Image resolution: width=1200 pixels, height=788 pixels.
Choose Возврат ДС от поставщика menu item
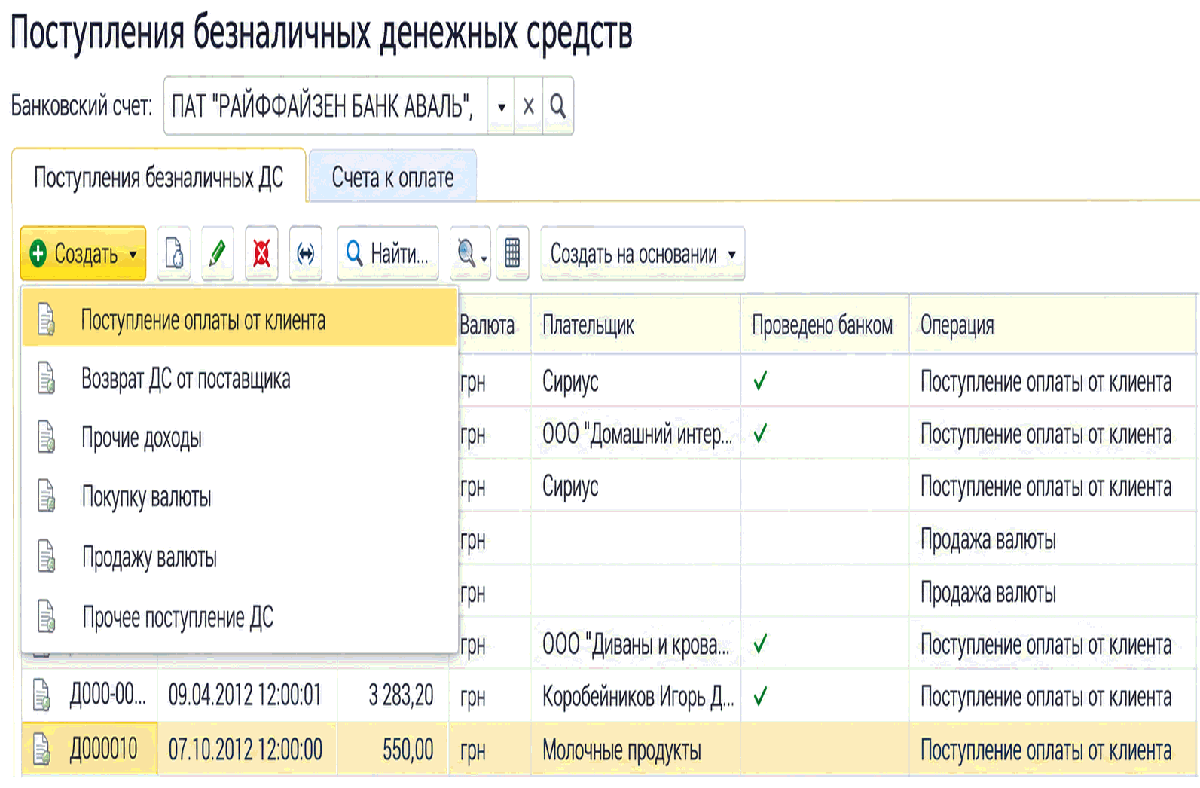point(240,379)
